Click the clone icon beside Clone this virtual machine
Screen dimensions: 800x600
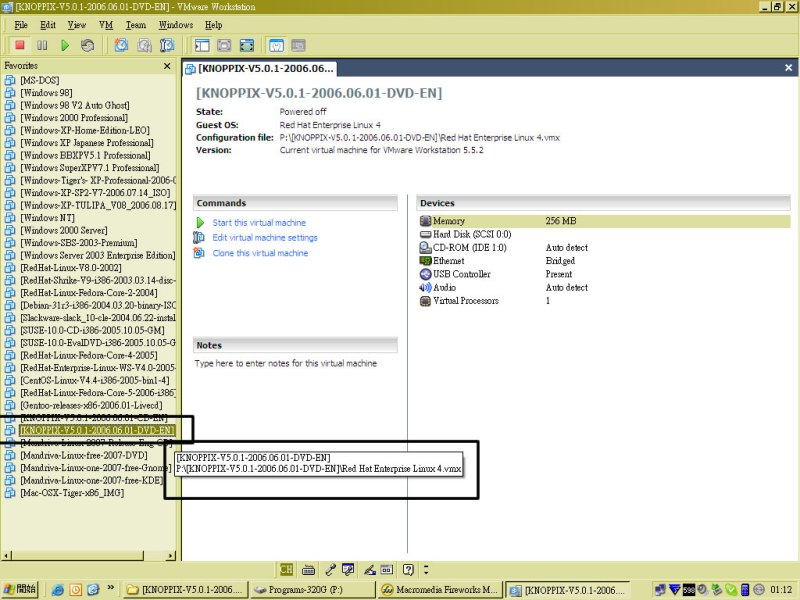[x=199, y=253]
